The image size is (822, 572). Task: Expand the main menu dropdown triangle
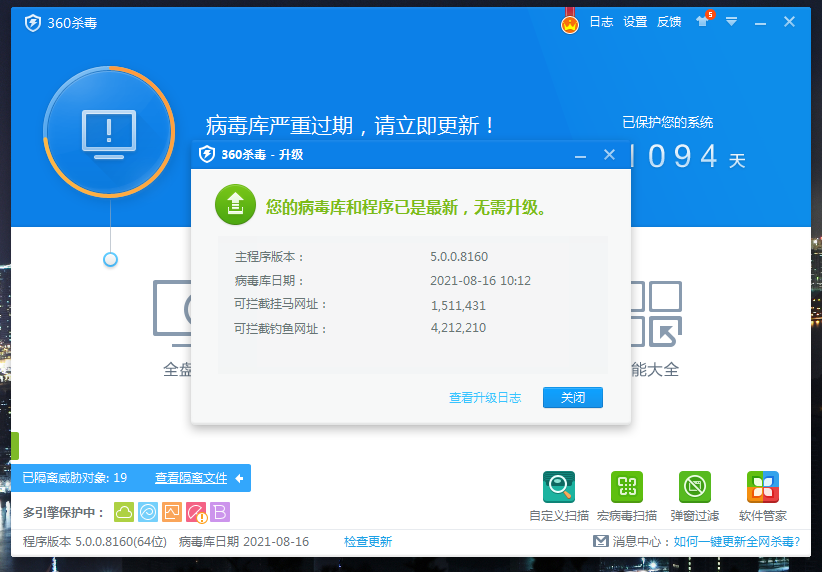click(731, 21)
